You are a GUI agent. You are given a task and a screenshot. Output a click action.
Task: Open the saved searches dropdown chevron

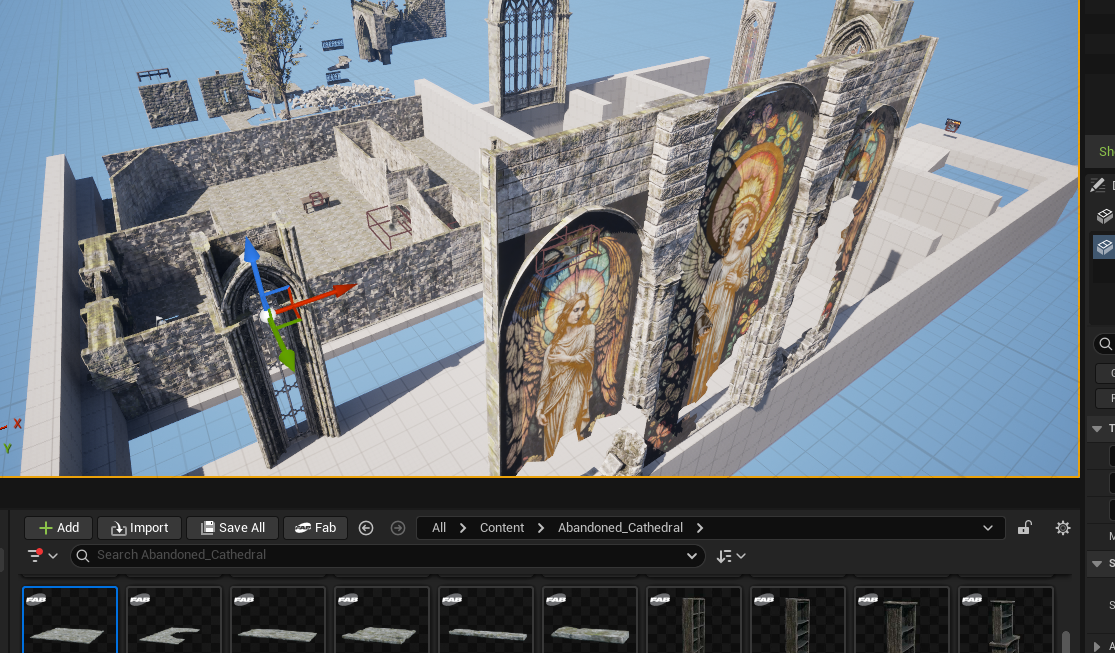[x=691, y=556]
